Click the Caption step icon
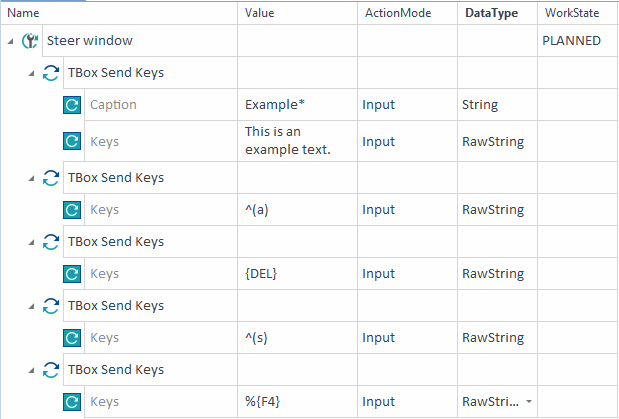The image size is (619, 419). click(72, 104)
